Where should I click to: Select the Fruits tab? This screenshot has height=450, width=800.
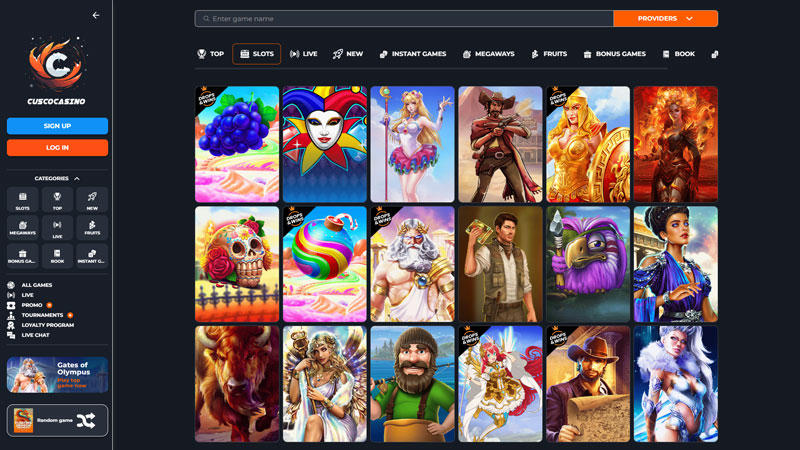(x=549, y=54)
